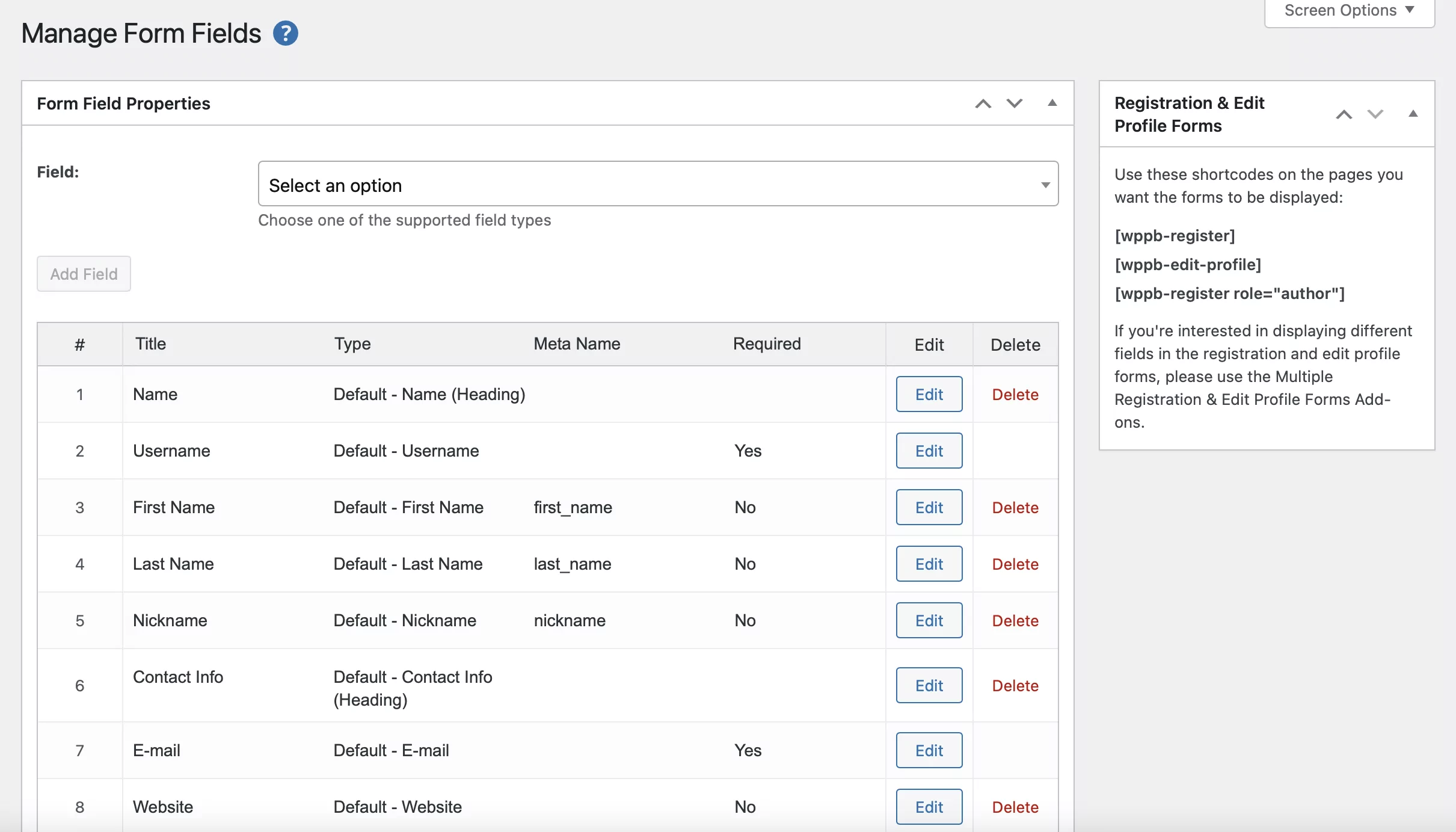Move Form Field Properties panel down
This screenshot has width=1456, height=832.
[x=1015, y=103]
